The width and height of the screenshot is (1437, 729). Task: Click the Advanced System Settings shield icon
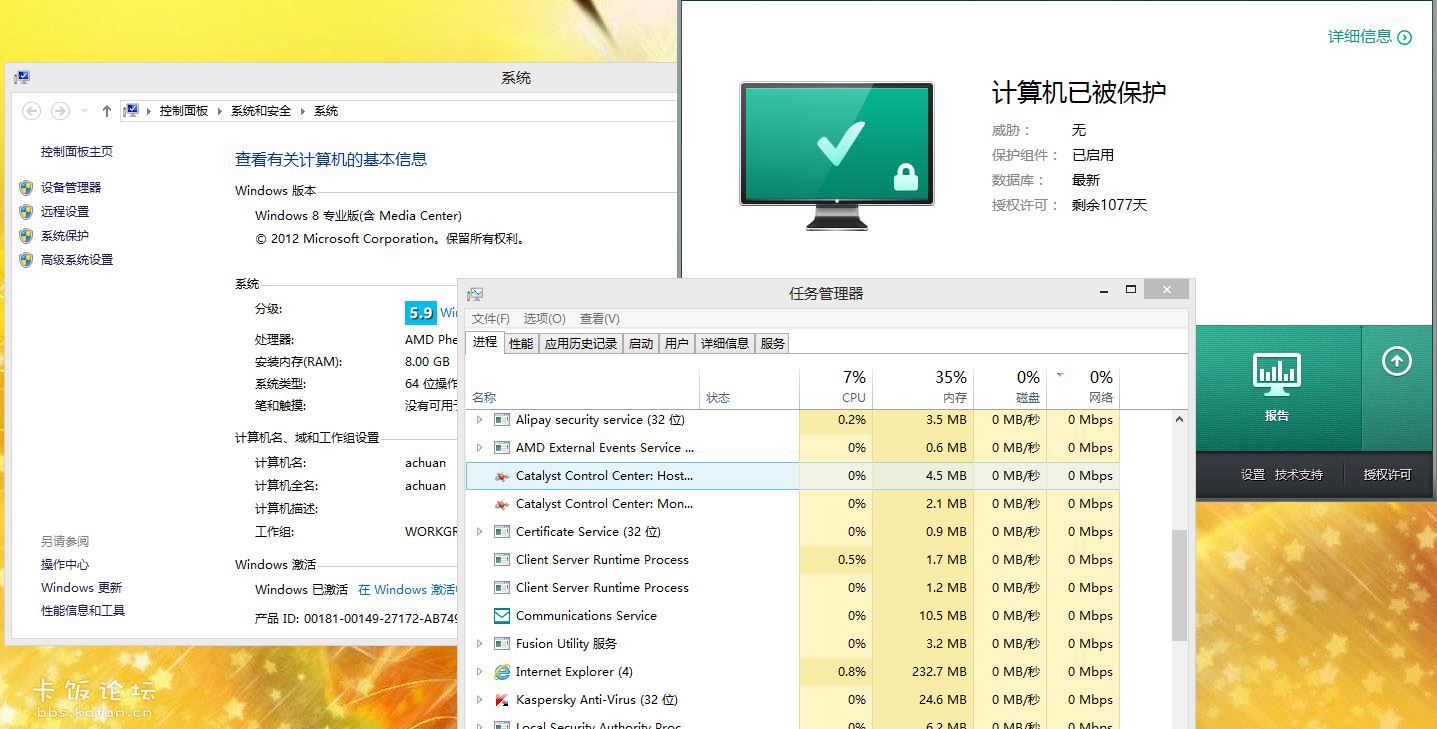pos(26,259)
